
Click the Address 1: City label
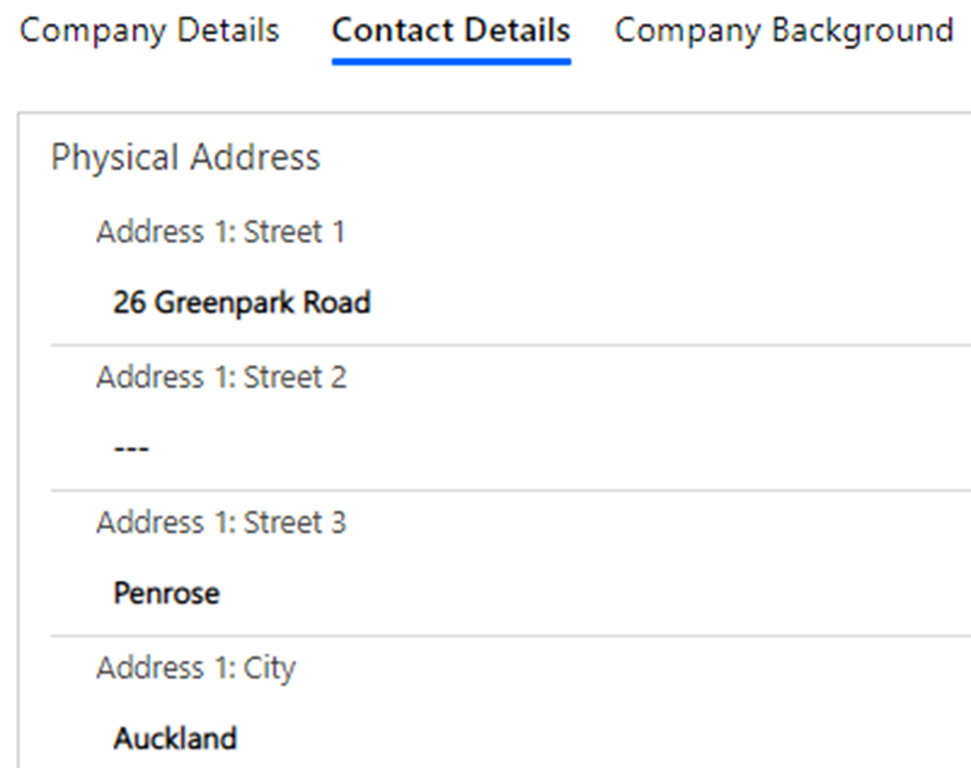196,667
